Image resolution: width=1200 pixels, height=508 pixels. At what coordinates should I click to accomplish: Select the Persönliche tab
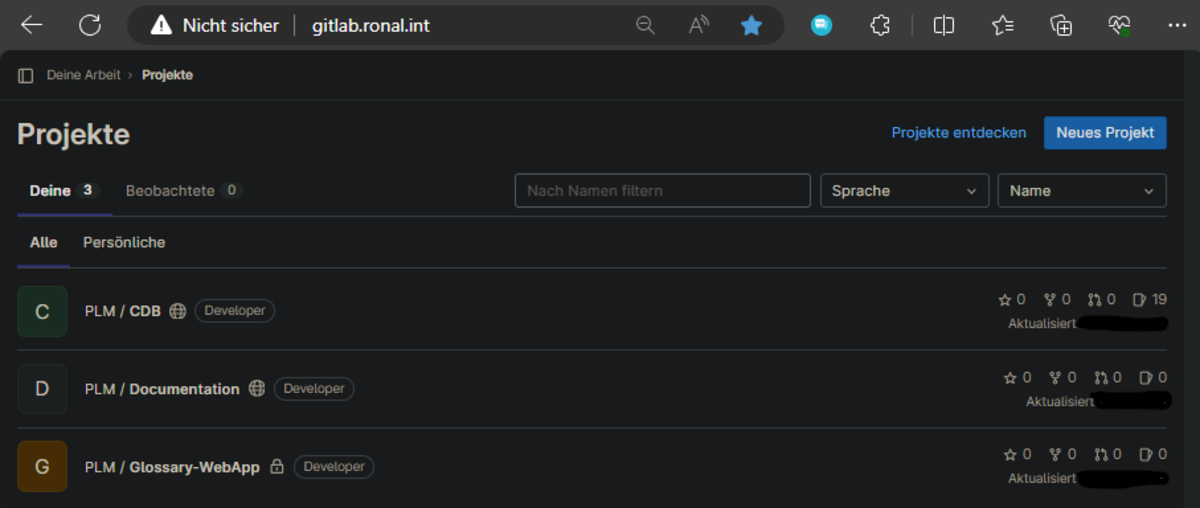coord(124,243)
